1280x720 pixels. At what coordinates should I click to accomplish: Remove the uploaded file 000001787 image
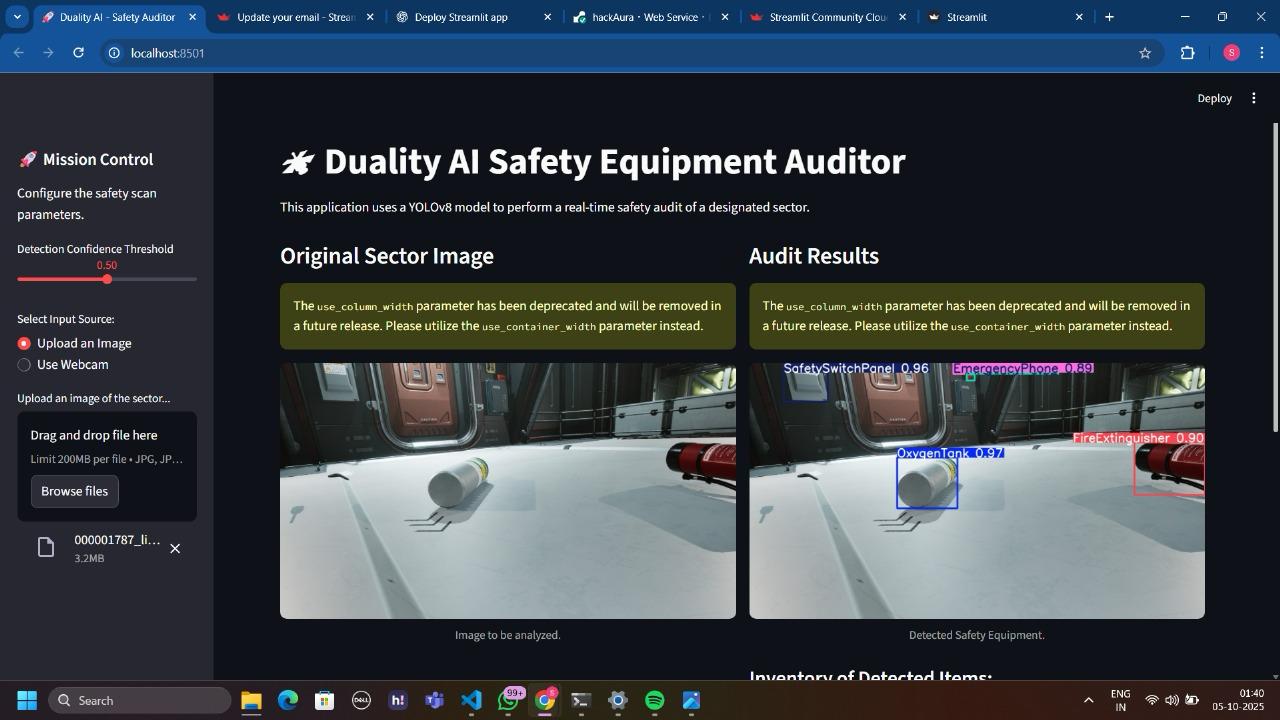175,548
